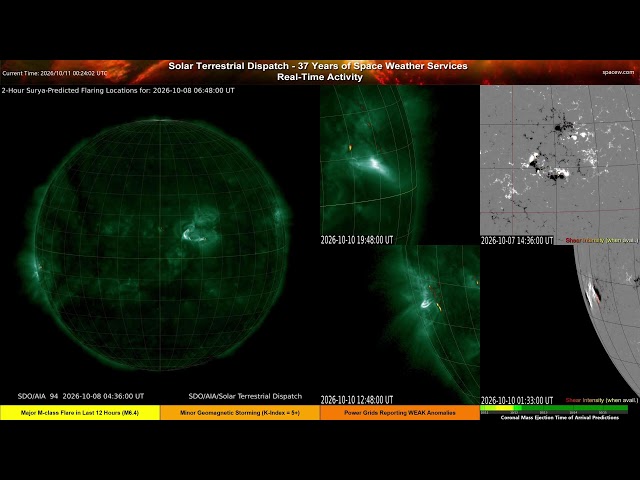Click the timestamp 2026-10-10 01:33:00 UT
Screen dimensions: 640x480
517,400
